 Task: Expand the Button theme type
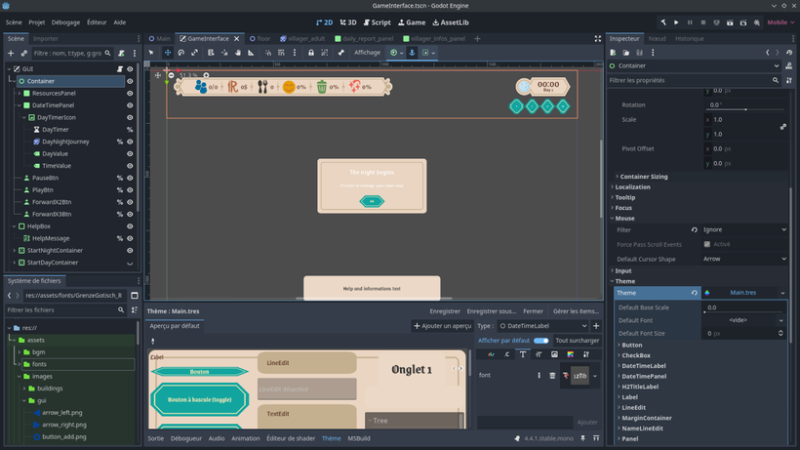click(631, 345)
